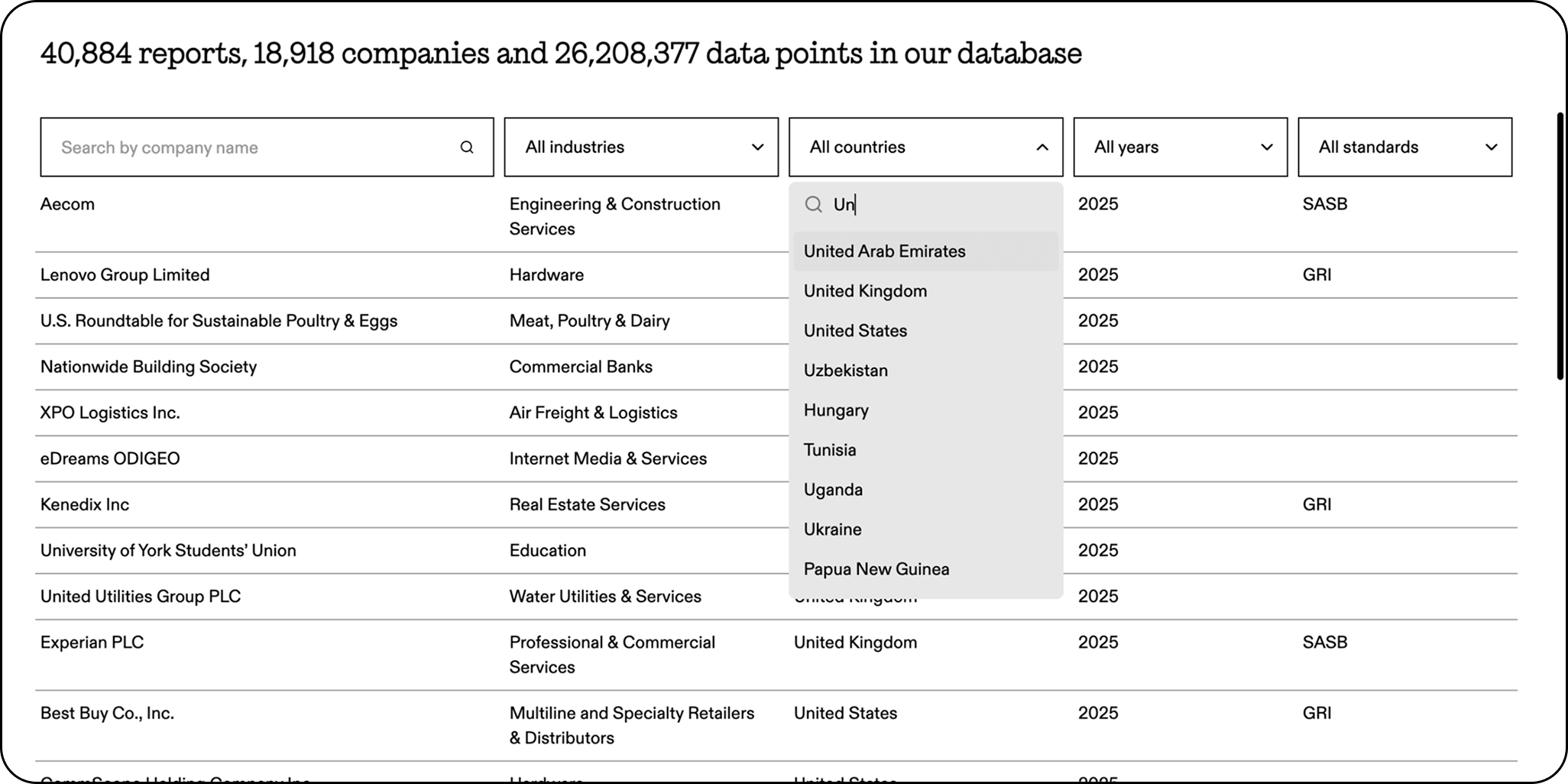The width and height of the screenshot is (1568, 784).
Task: Select United States in country list
Action: pyautogui.click(x=925, y=331)
